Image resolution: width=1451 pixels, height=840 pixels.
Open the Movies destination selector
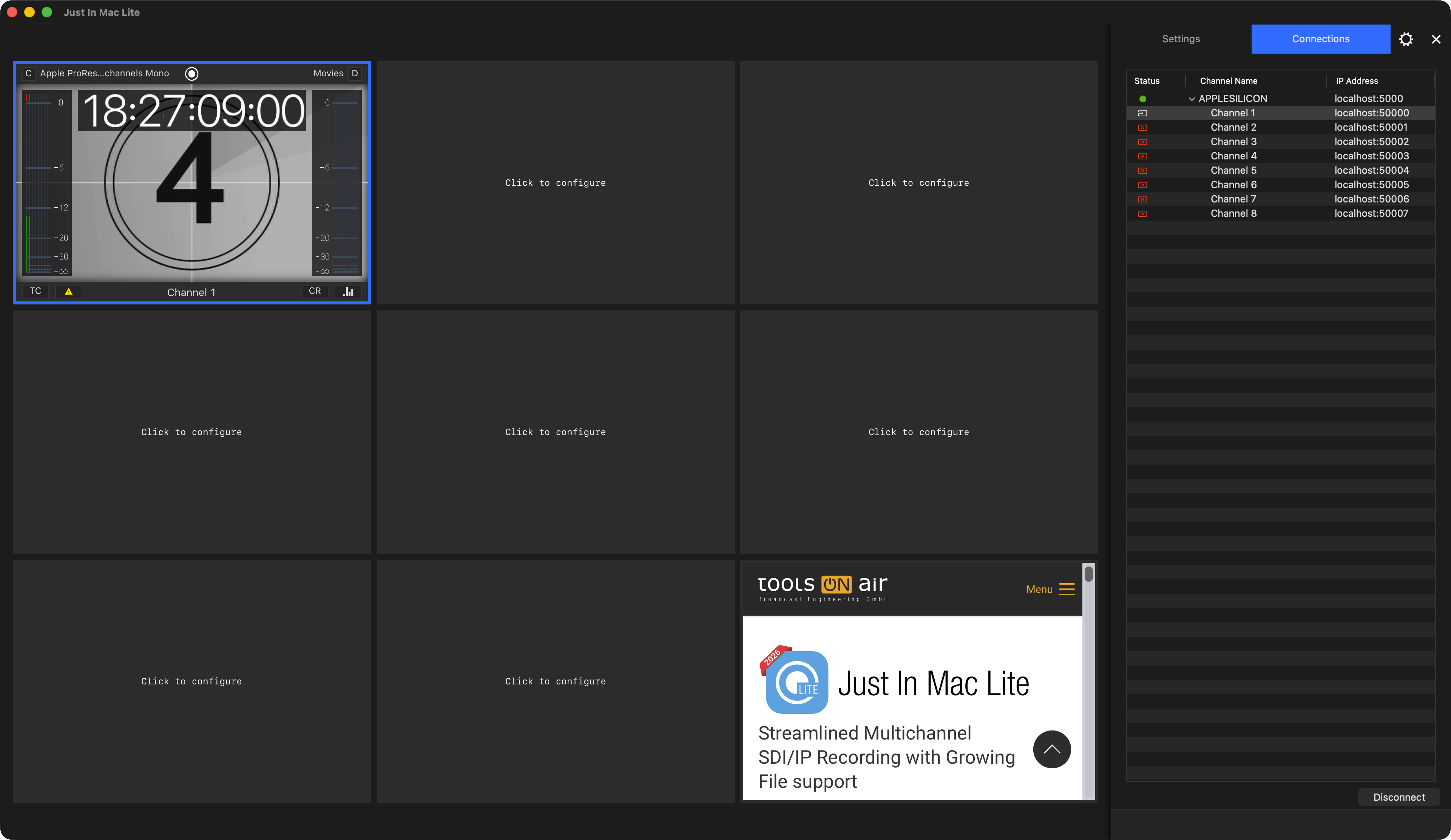pyautogui.click(x=328, y=74)
